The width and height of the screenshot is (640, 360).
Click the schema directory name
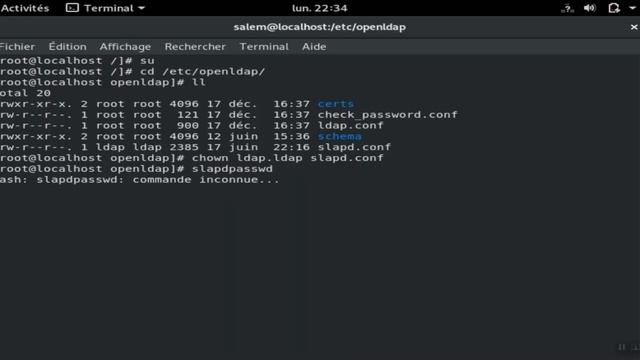point(340,136)
